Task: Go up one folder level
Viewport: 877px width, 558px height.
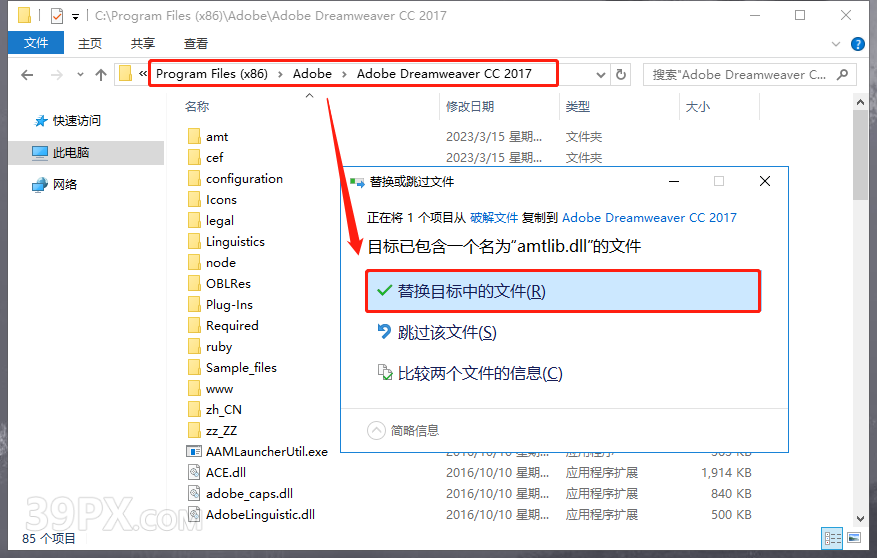Action: pos(101,75)
